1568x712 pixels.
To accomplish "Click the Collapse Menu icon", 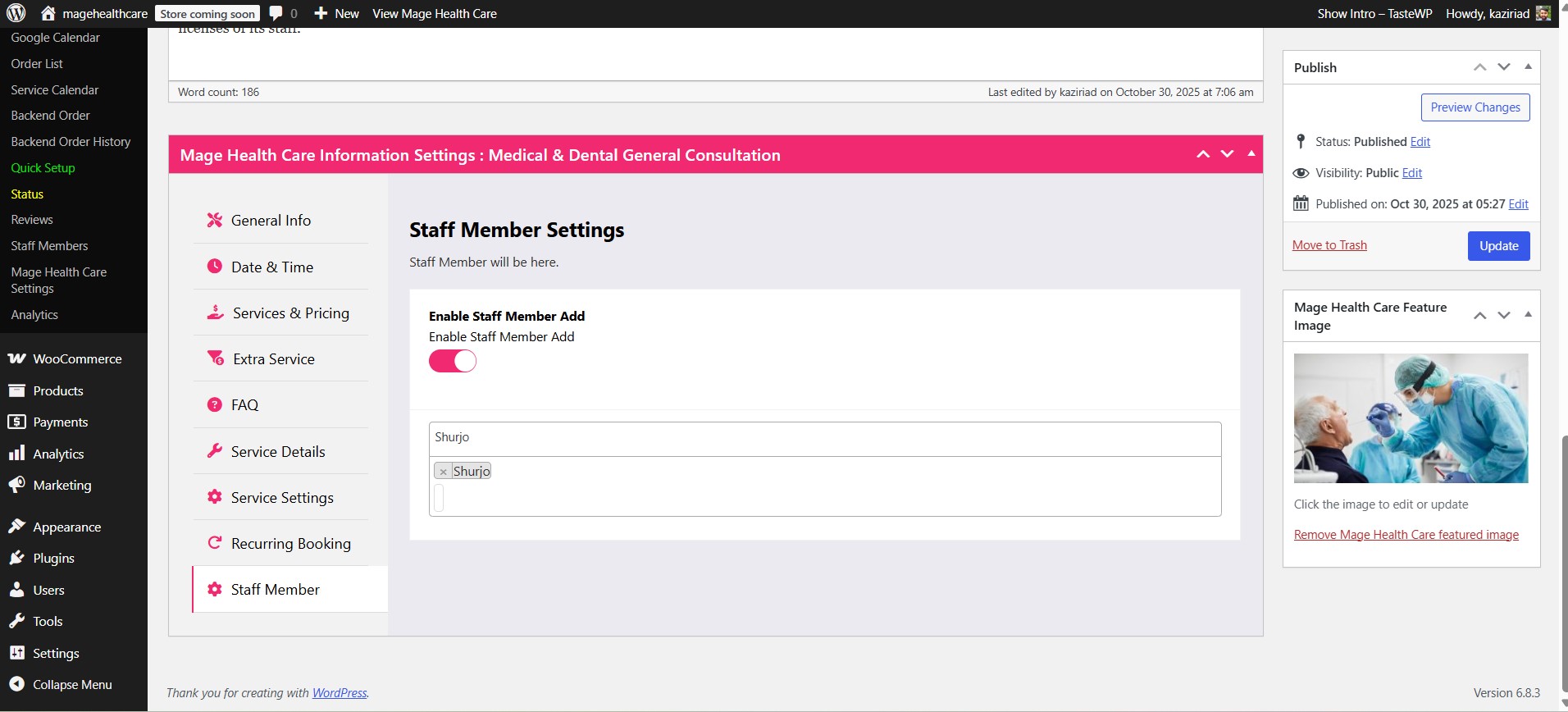I will tap(16, 684).
